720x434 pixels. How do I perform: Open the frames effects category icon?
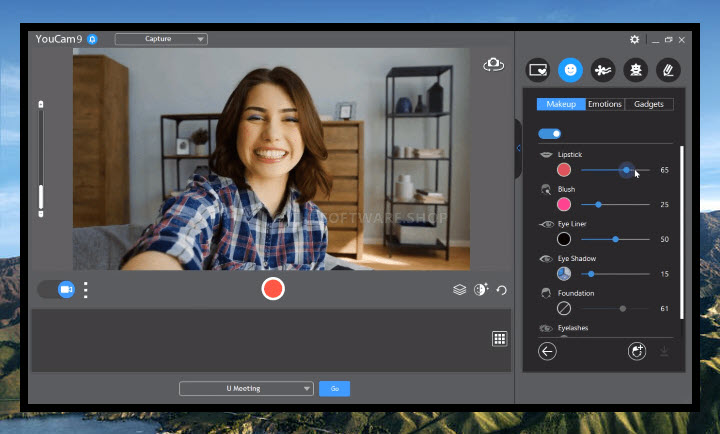click(538, 70)
